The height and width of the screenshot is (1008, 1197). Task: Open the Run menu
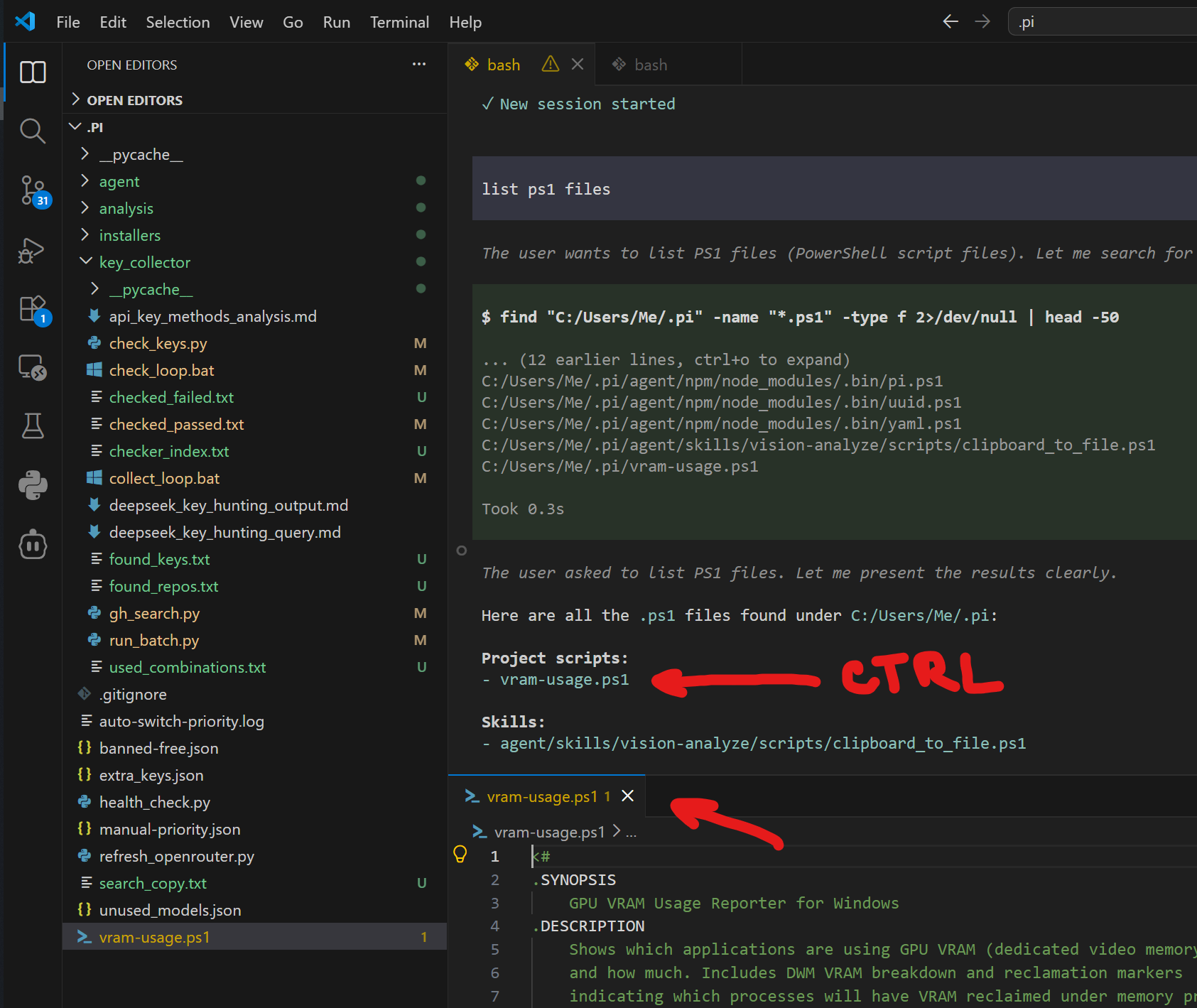tap(337, 22)
